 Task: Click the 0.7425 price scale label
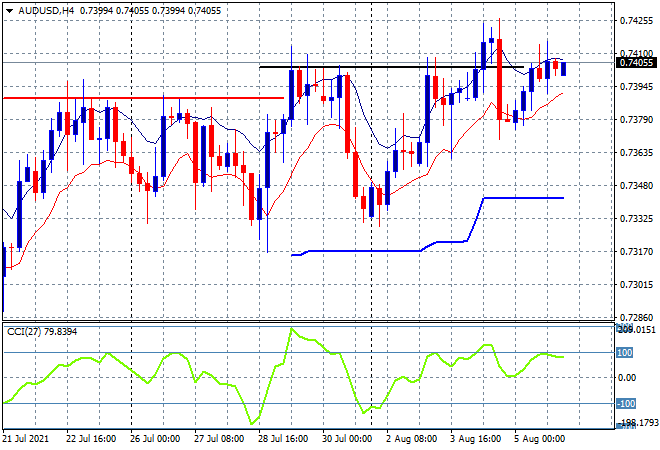[637, 20]
